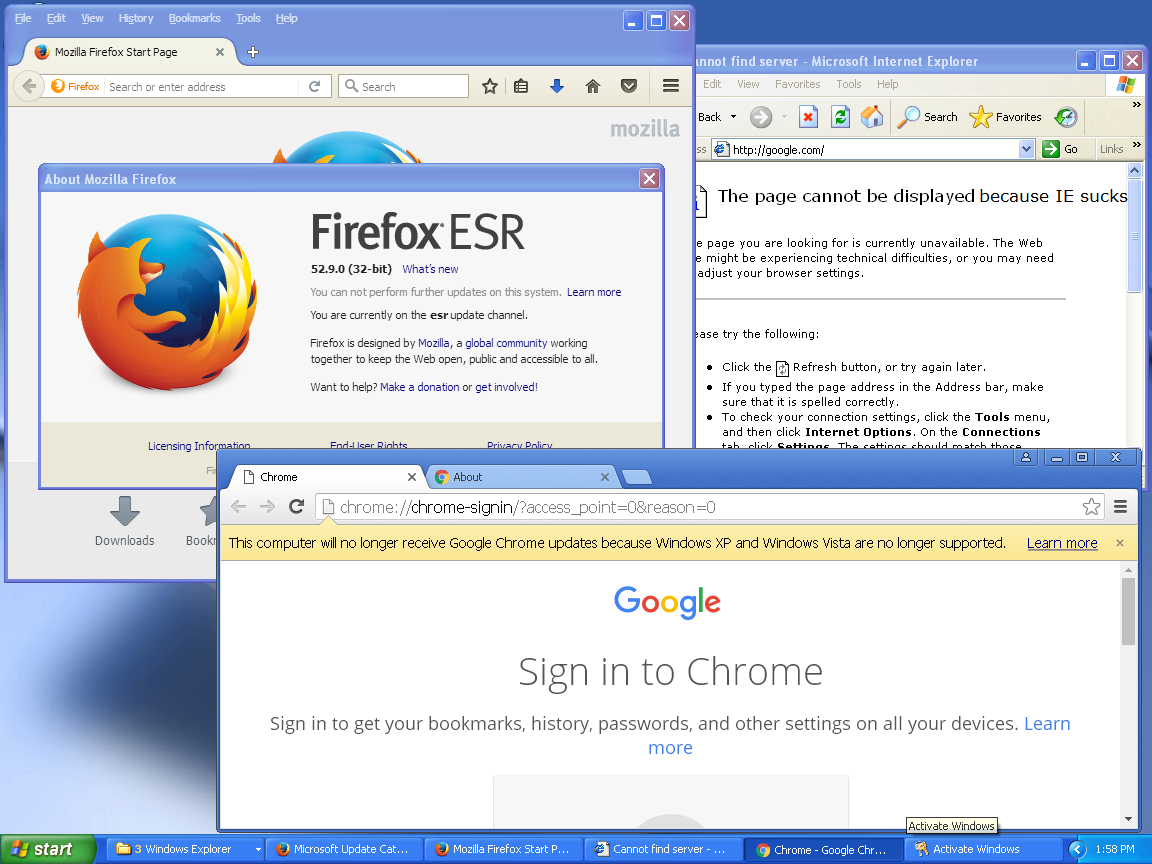Click Internet Explorer Refresh button
The height and width of the screenshot is (864, 1152).
pos(840,116)
